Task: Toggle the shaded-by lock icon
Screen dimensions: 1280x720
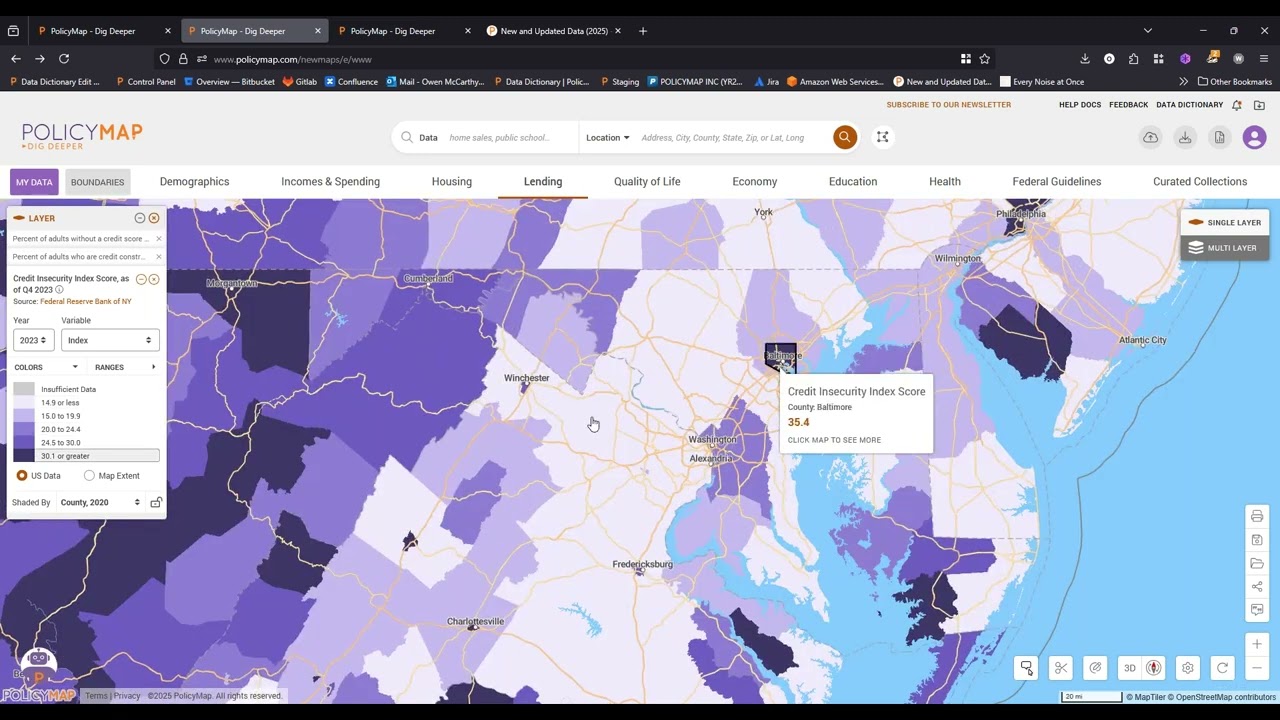Action: pos(156,502)
